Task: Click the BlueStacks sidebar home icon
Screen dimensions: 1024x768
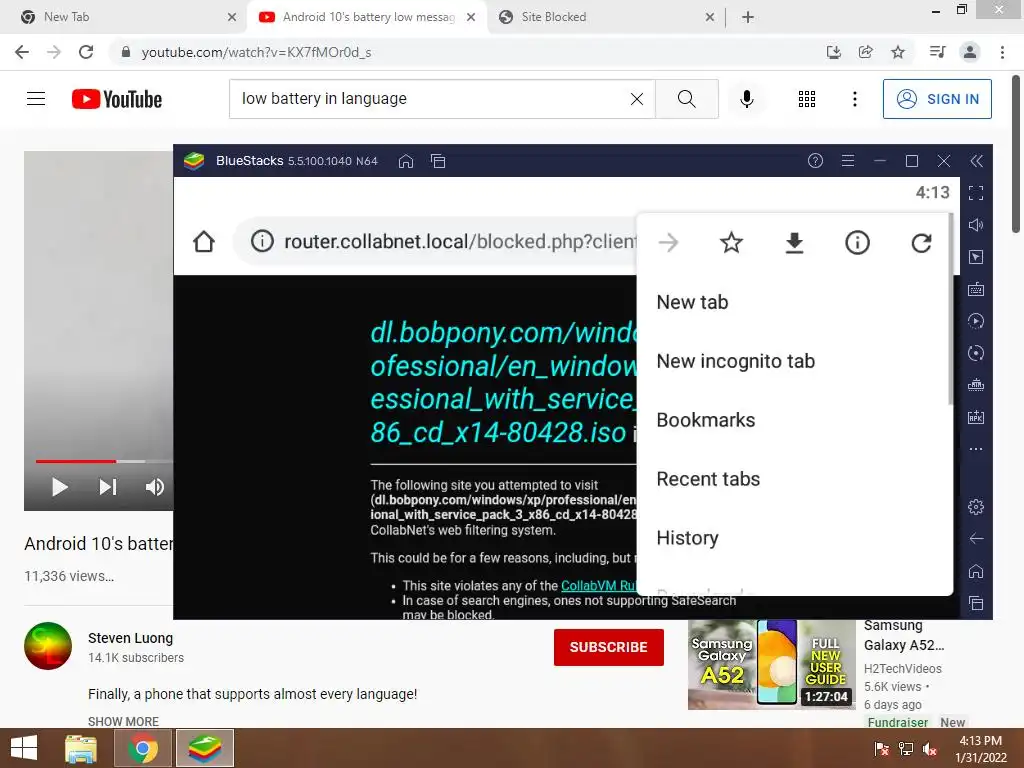Action: pos(976,571)
